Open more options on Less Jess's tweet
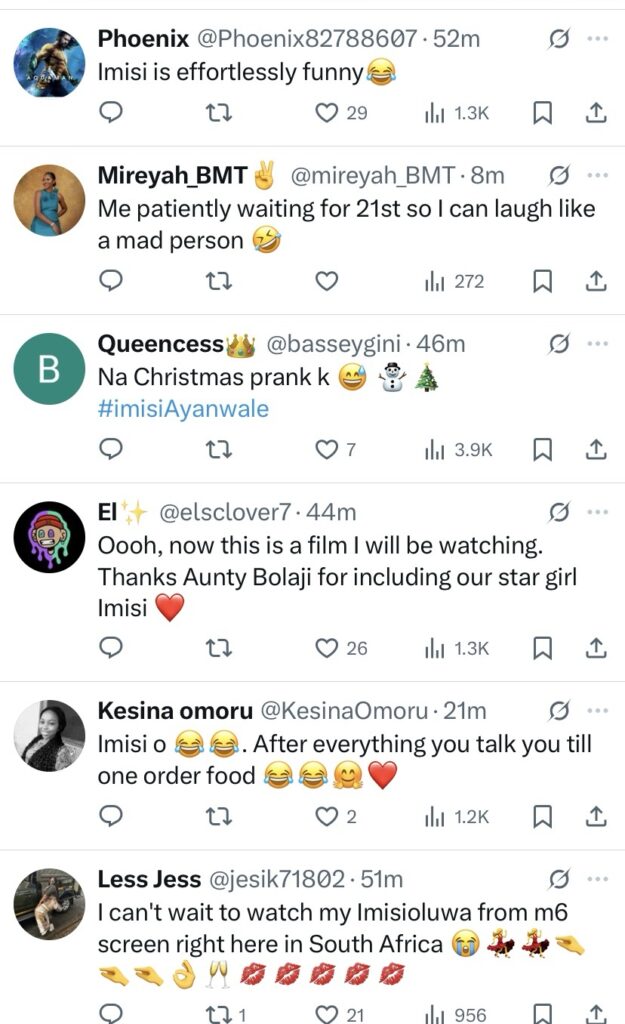 click(598, 879)
